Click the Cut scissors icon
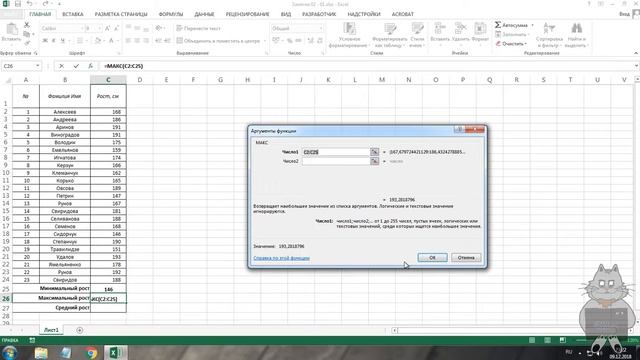 click(27, 25)
